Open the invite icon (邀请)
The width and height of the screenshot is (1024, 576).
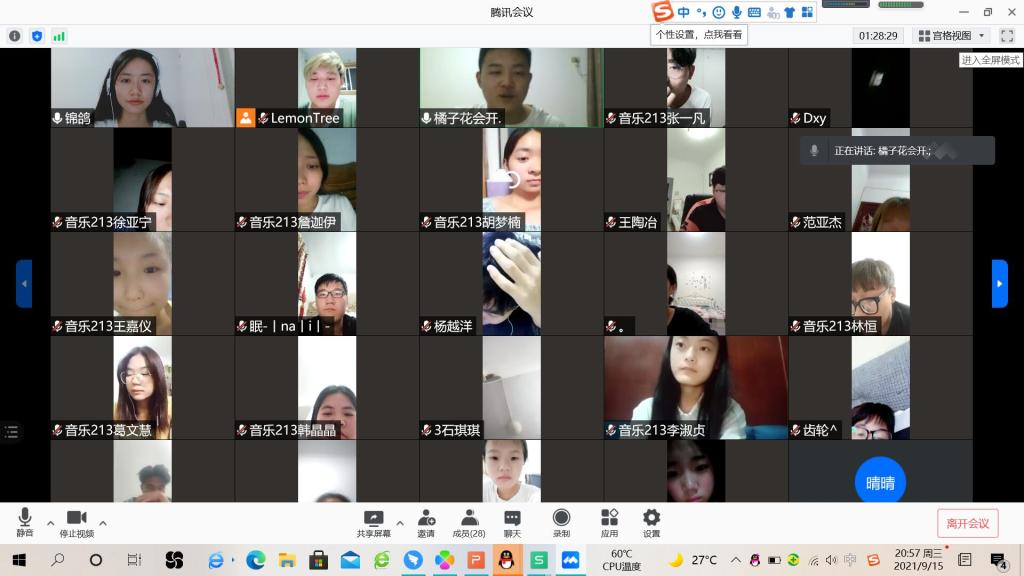click(x=426, y=519)
